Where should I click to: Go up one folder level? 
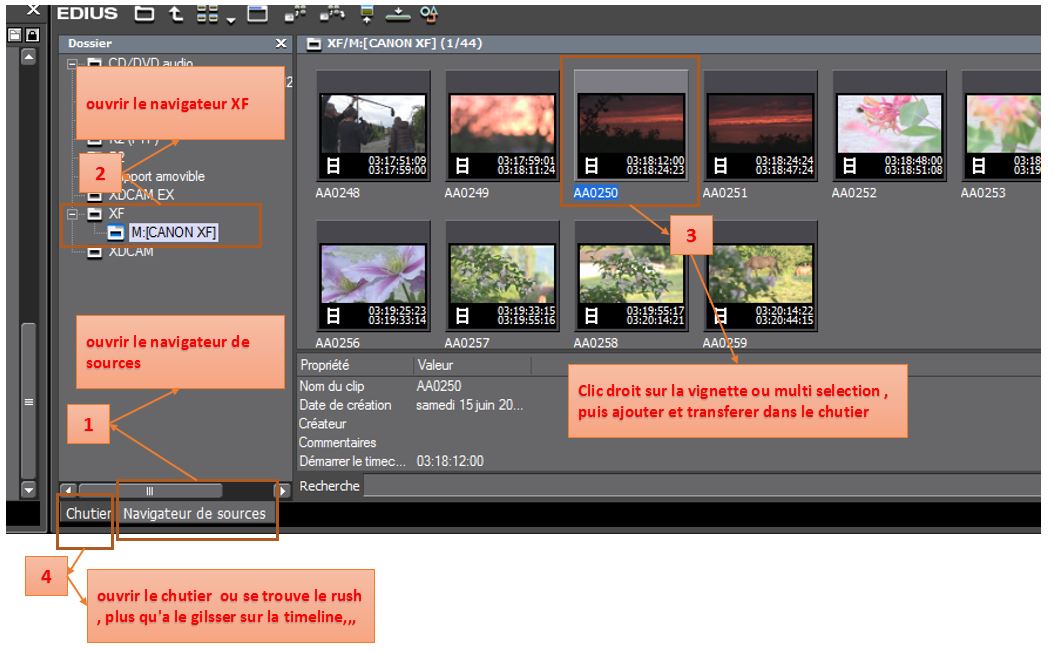(176, 13)
